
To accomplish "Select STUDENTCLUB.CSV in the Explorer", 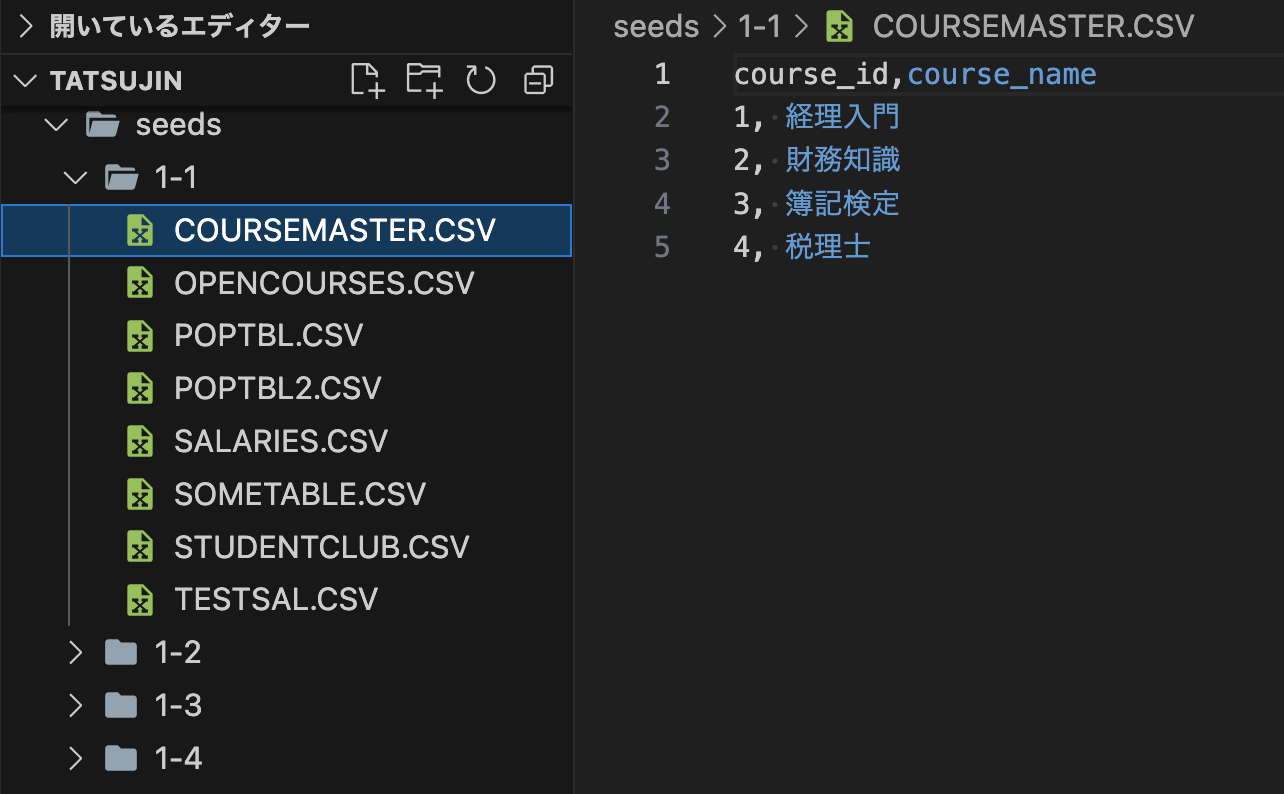I will tap(321, 546).
